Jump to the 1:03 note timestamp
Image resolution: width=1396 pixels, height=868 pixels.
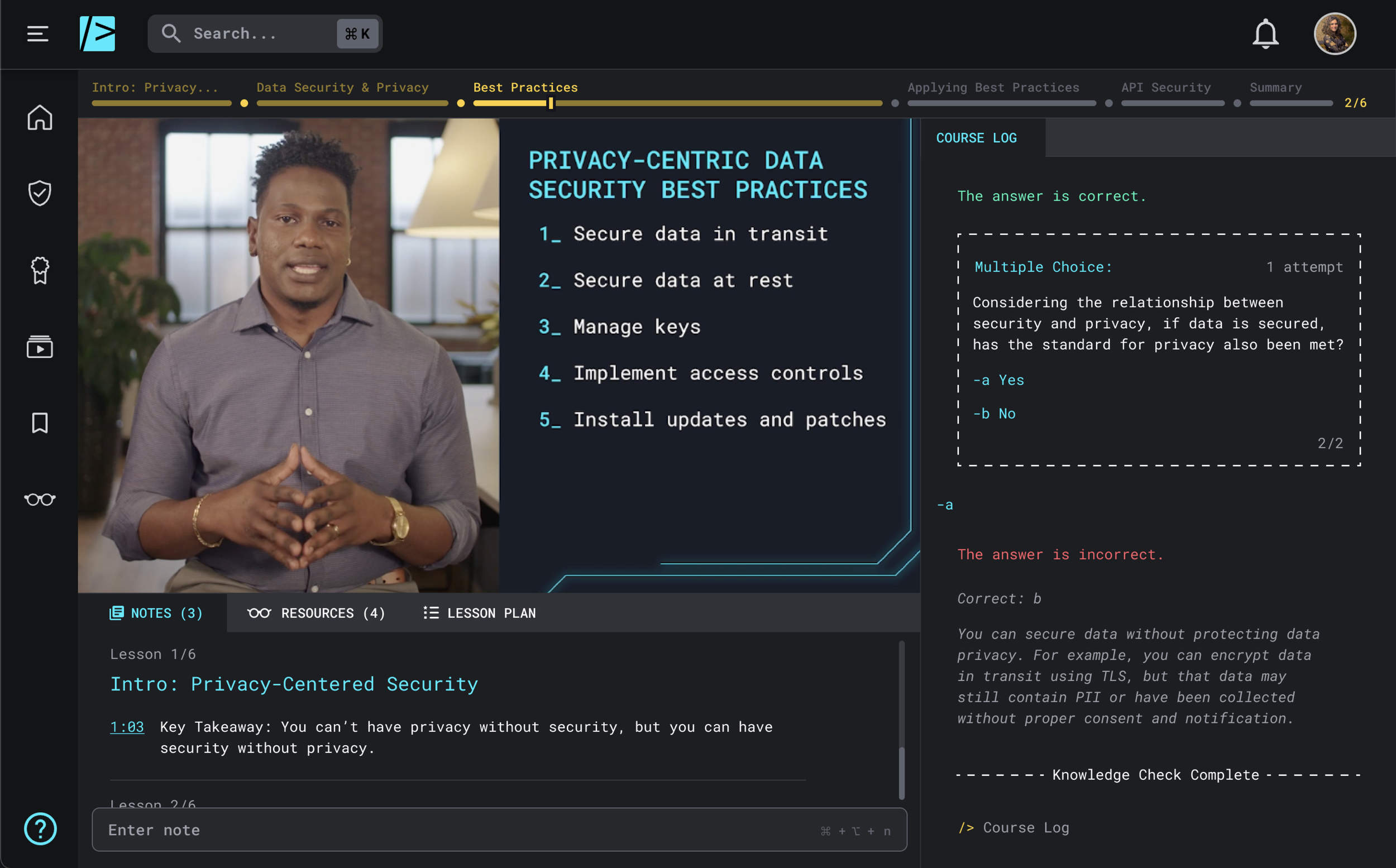point(127,727)
